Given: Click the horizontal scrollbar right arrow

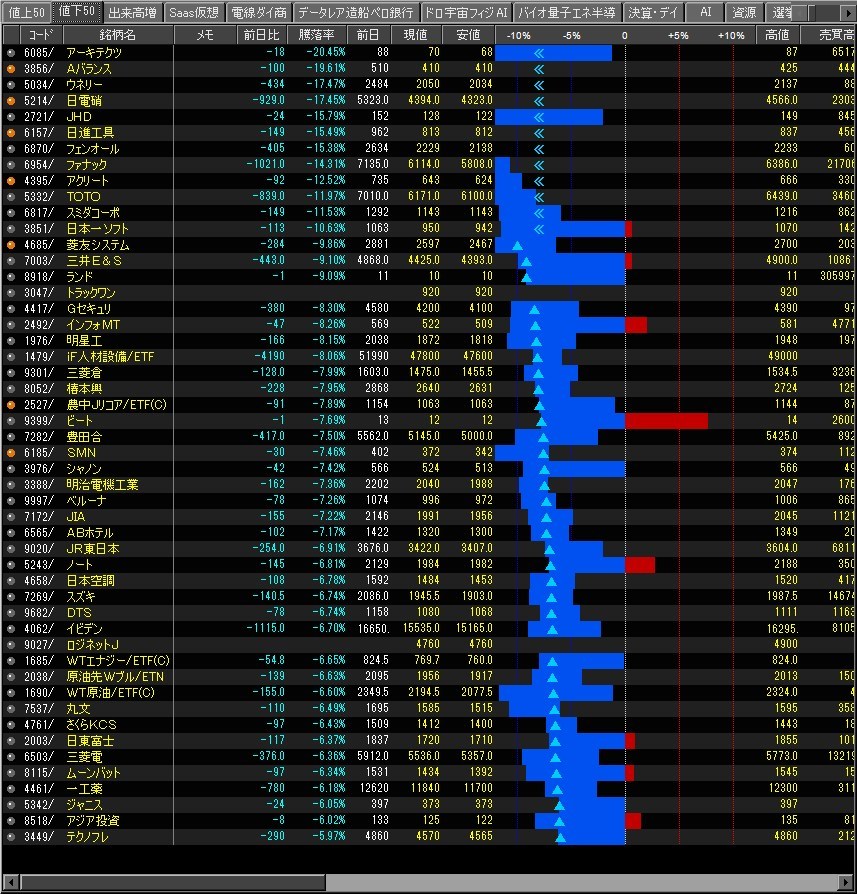Looking at the screenshot, I should 847,881.
